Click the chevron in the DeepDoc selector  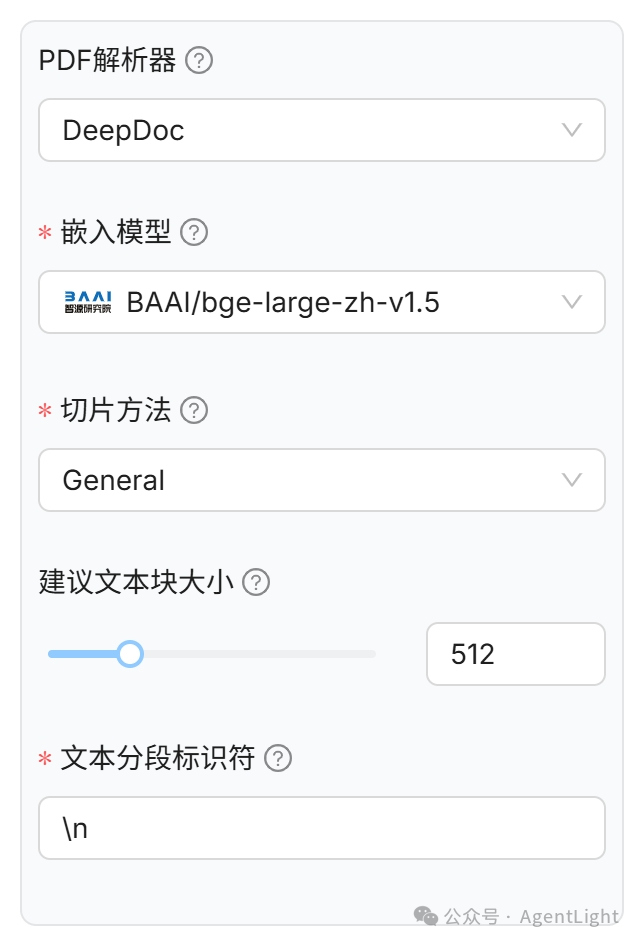pos(571,130)
